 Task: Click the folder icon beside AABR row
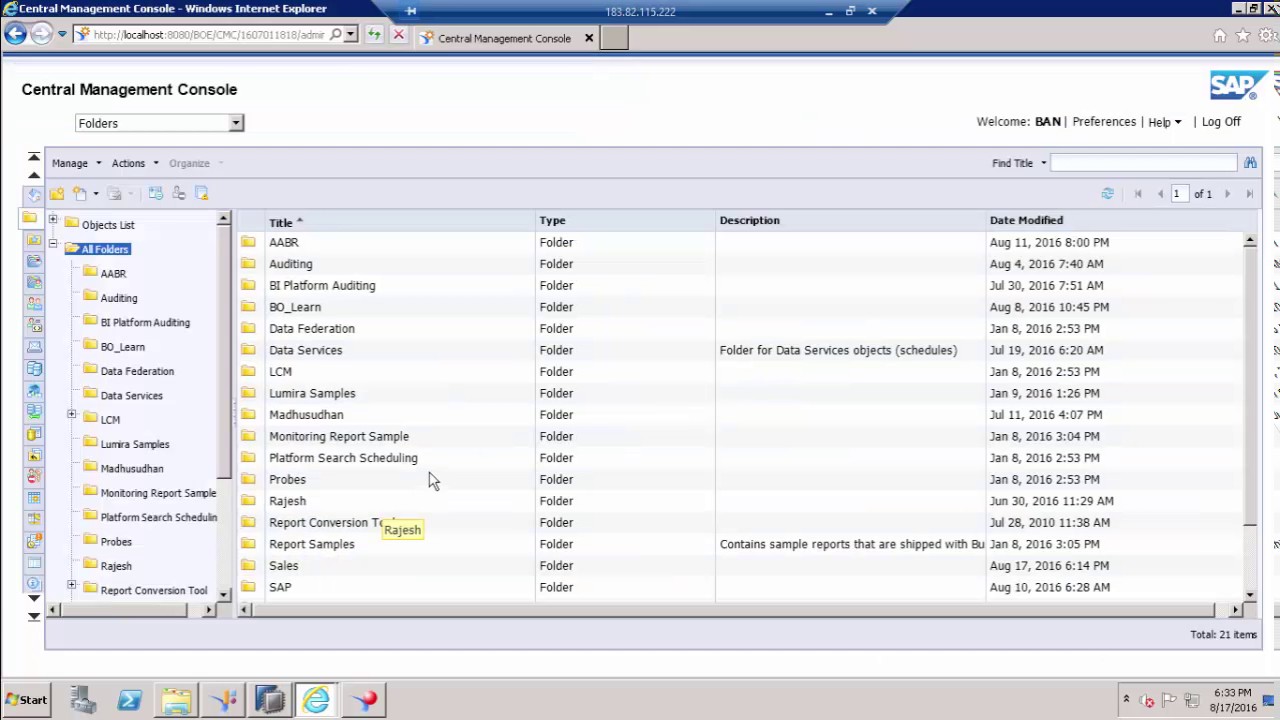248,242
